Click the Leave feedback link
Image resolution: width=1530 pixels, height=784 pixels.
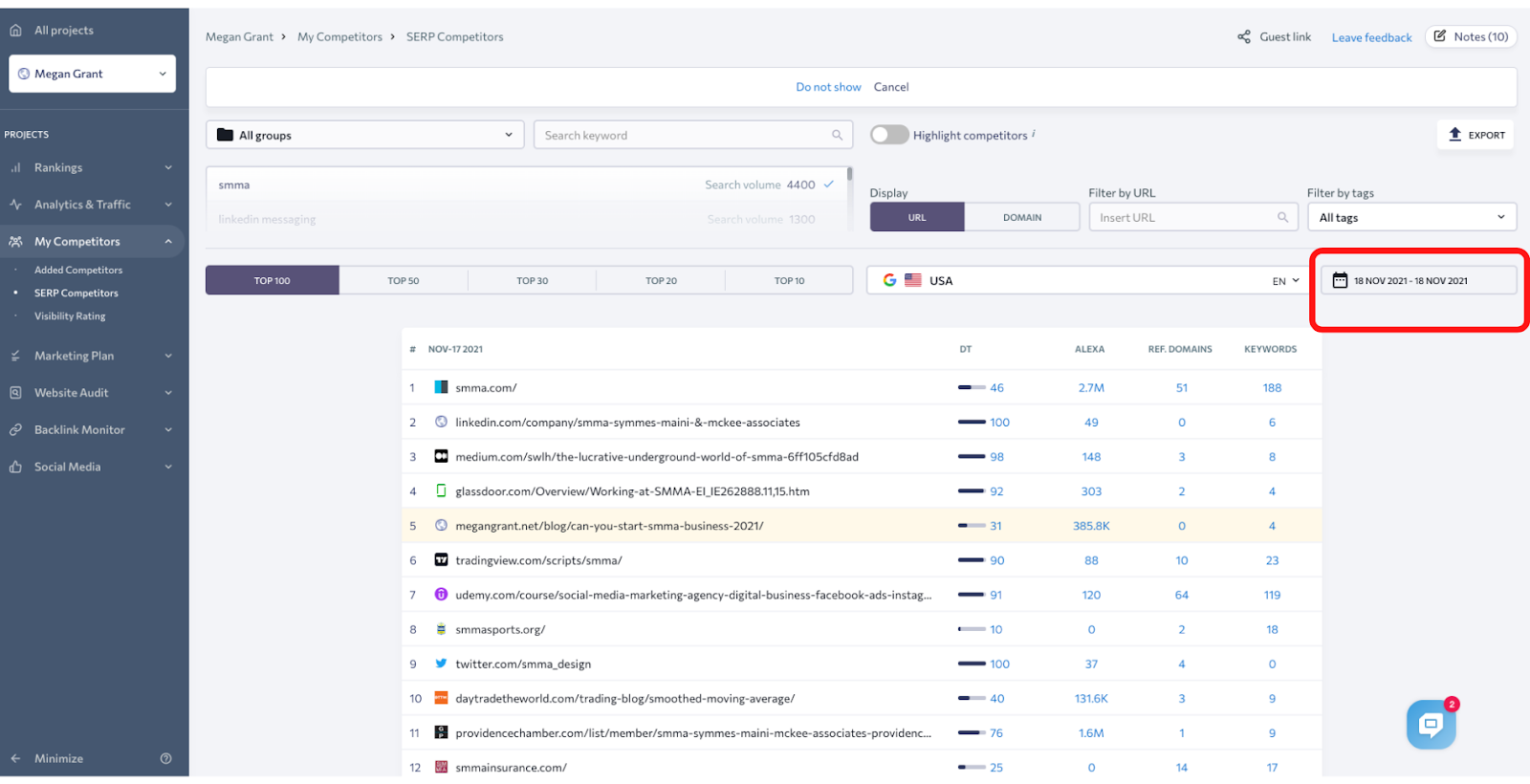tap(1371, 38)
